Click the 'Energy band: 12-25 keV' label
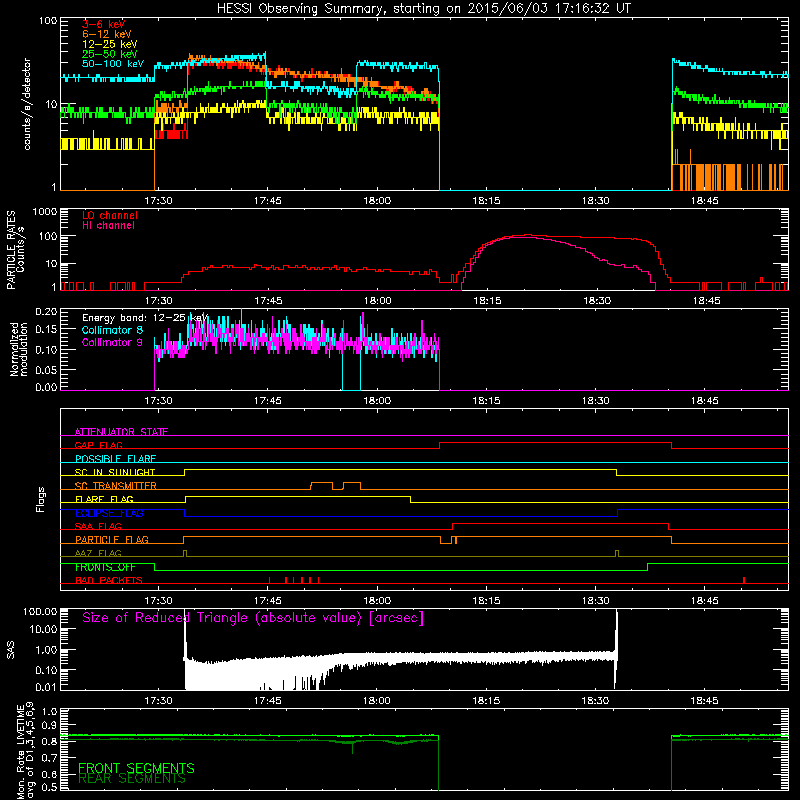 (145, 318)
